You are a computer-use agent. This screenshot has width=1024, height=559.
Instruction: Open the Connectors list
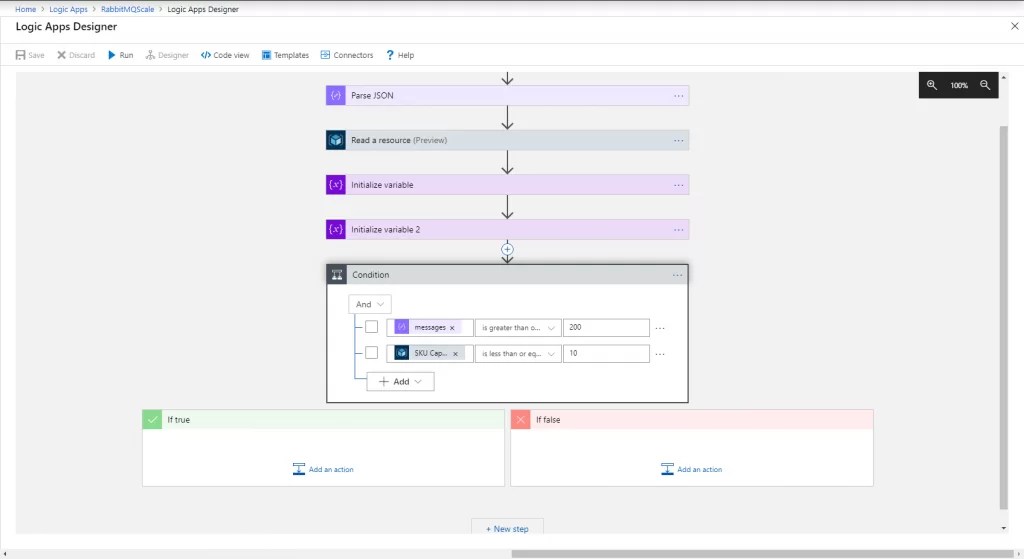(347, 55)
